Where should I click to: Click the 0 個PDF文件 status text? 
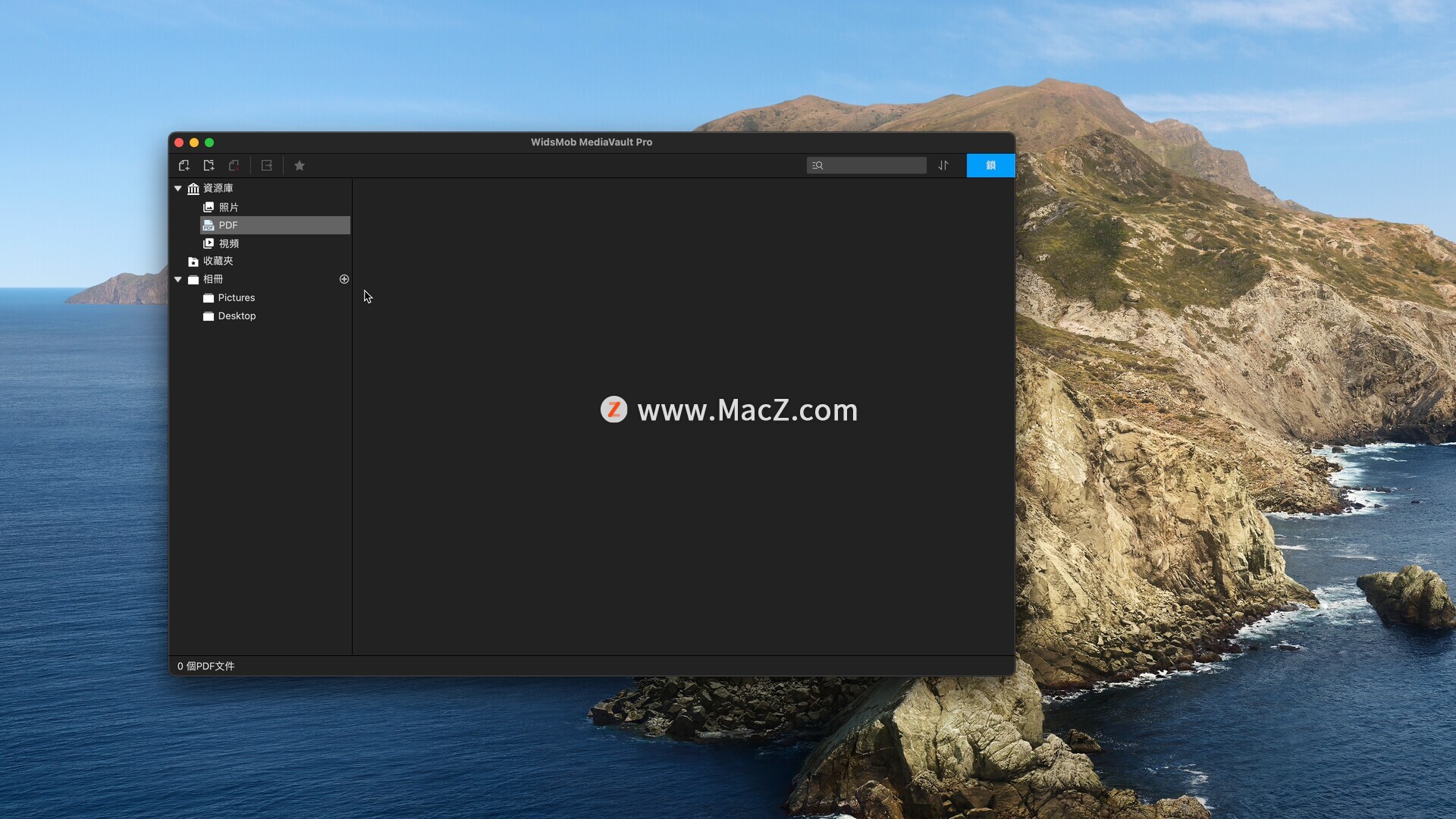[x=206, y=666]
